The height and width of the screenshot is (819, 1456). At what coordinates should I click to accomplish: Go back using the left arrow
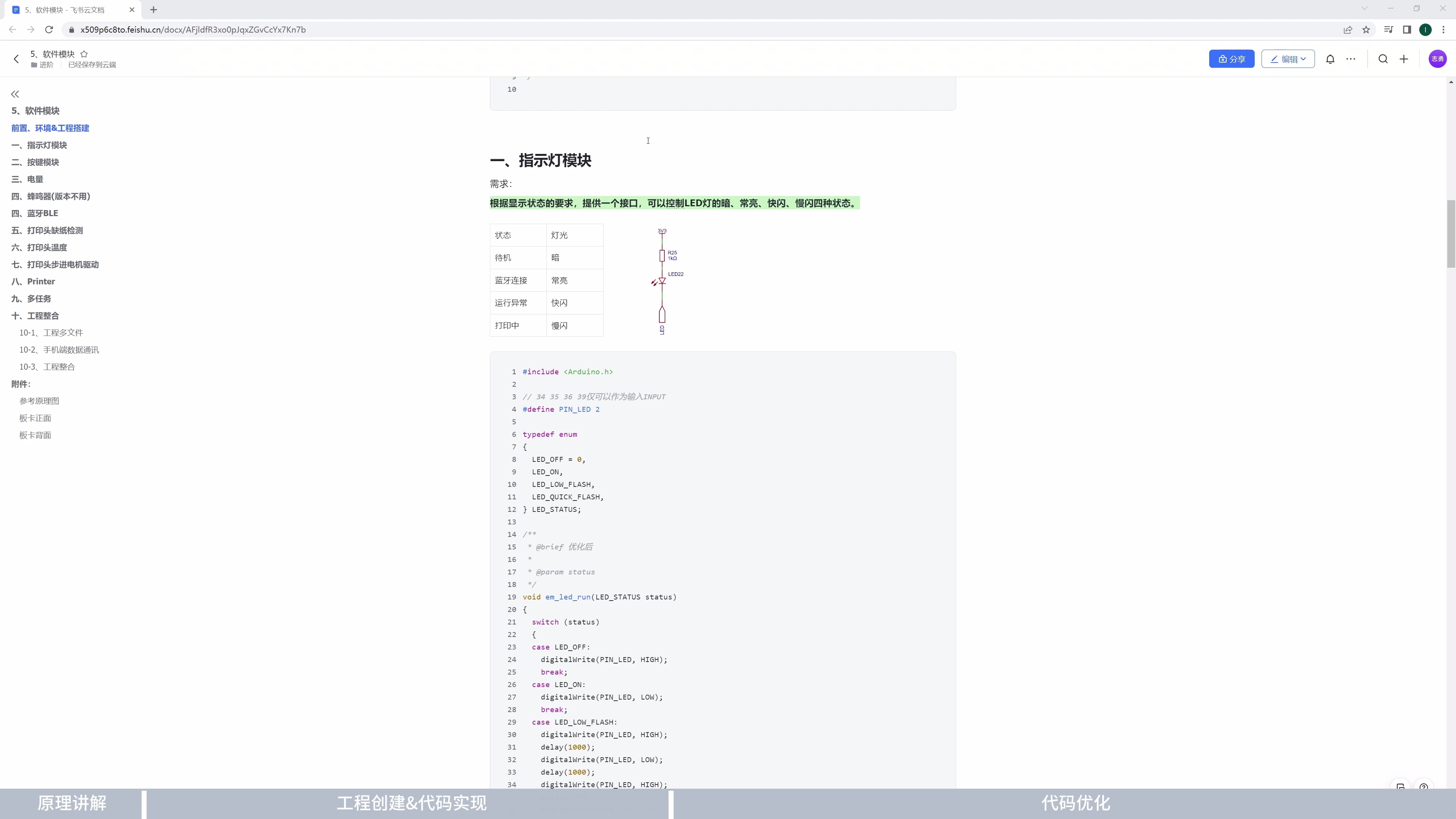pyautogui.click(x=16, y=59)
